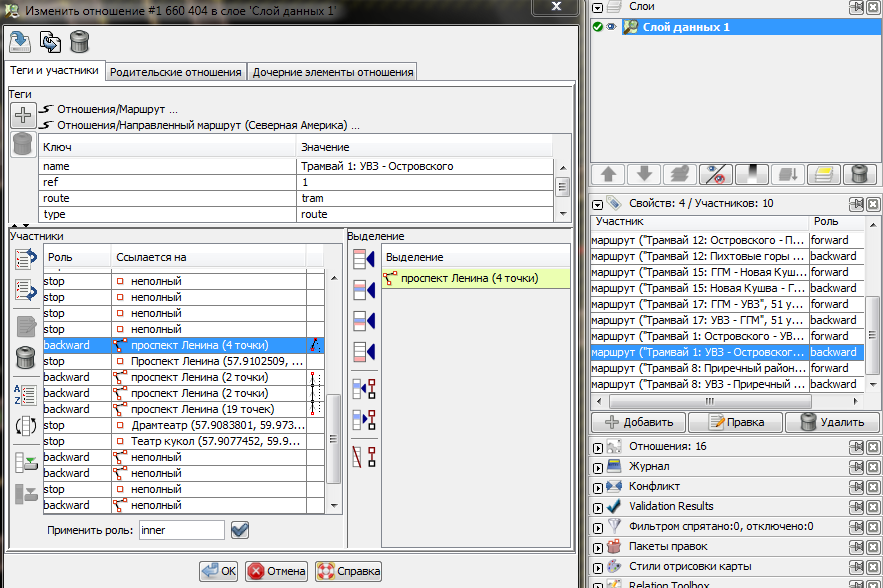Image resolution: width=883 pixels, height=588 pixels.
Task: Select objects for selected members icon
Action: click(x=363, y=420)
